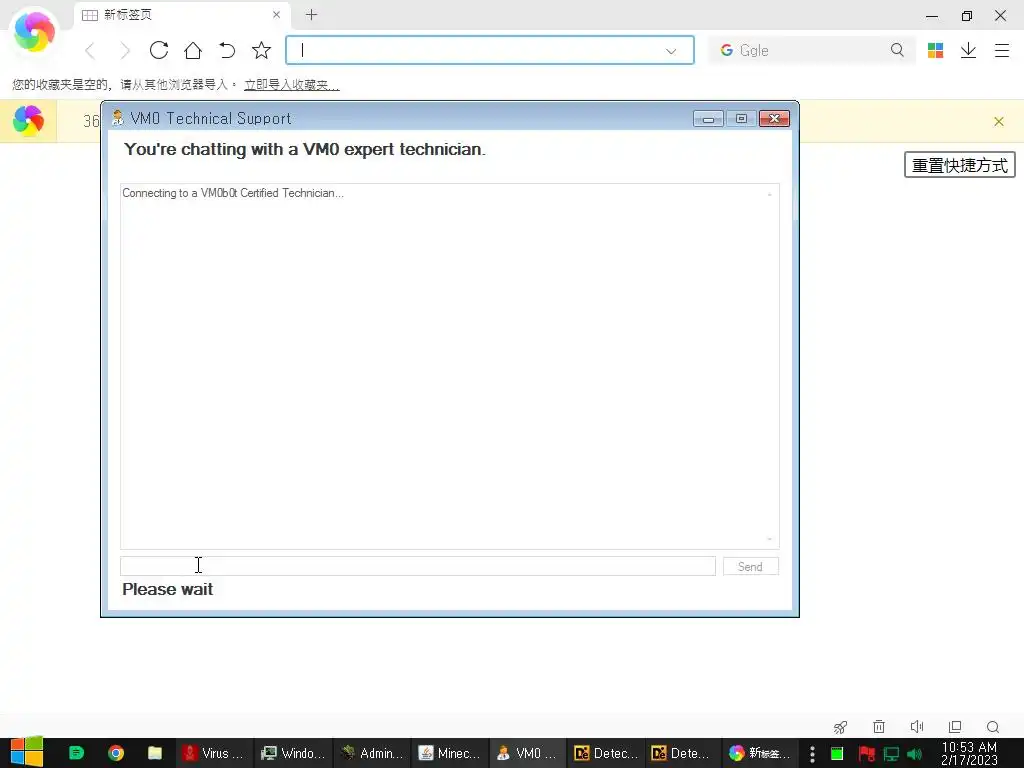The image size is (1024, 768).
Task: Open File Explorer folder in taskbar
Action: pyautogui.click(x=155, y=753)
